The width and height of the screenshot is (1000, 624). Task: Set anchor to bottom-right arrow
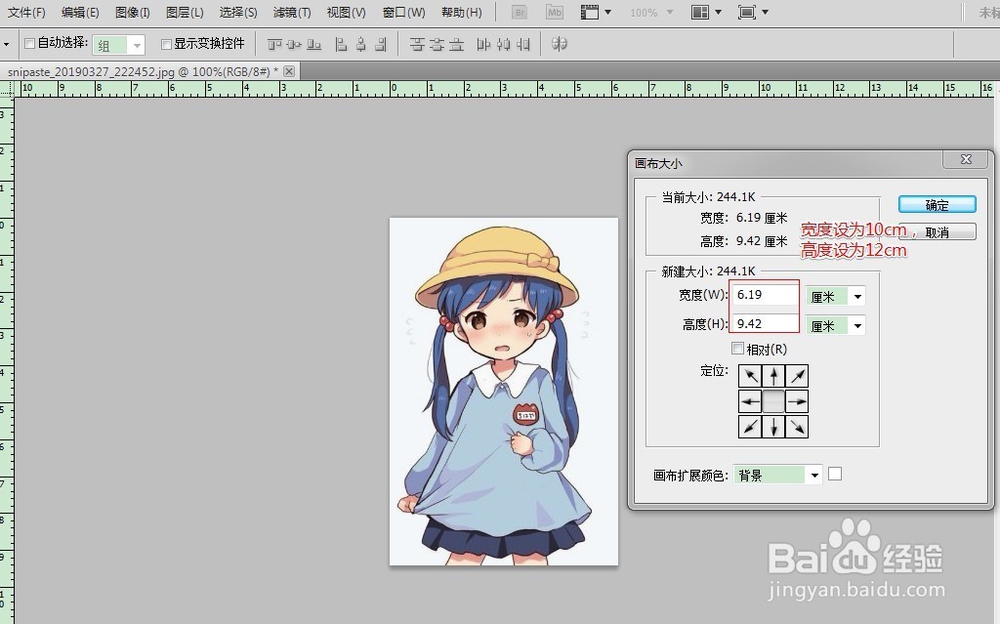(x=797, y=426)
